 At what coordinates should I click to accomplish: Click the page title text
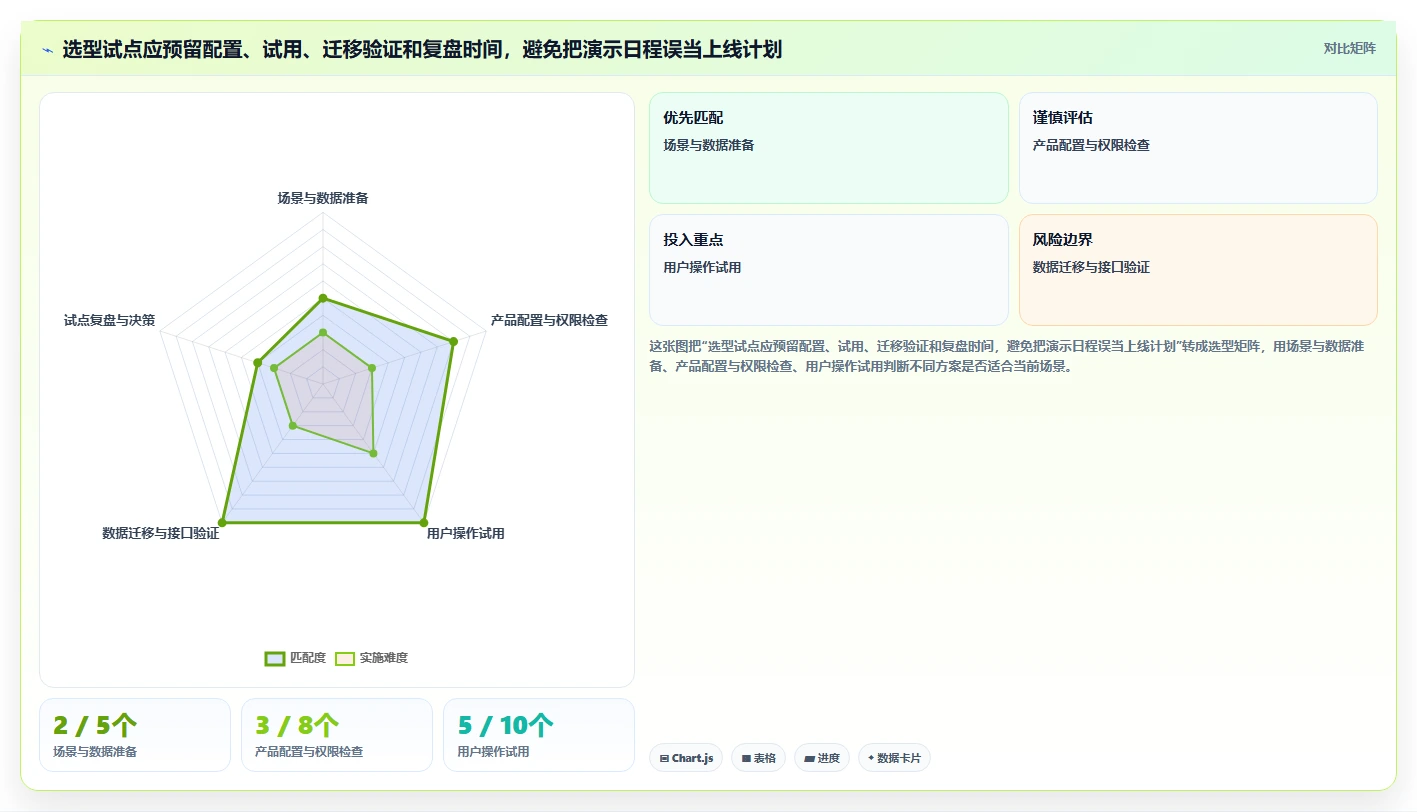(x=422, y=49)
